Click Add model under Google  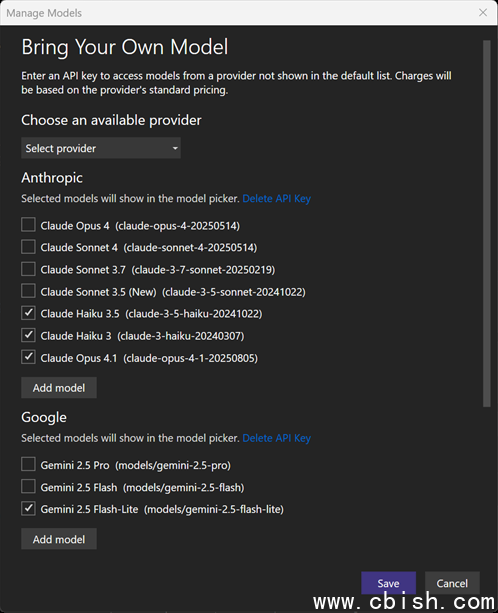pyautogui.click(x=59, y=539)
